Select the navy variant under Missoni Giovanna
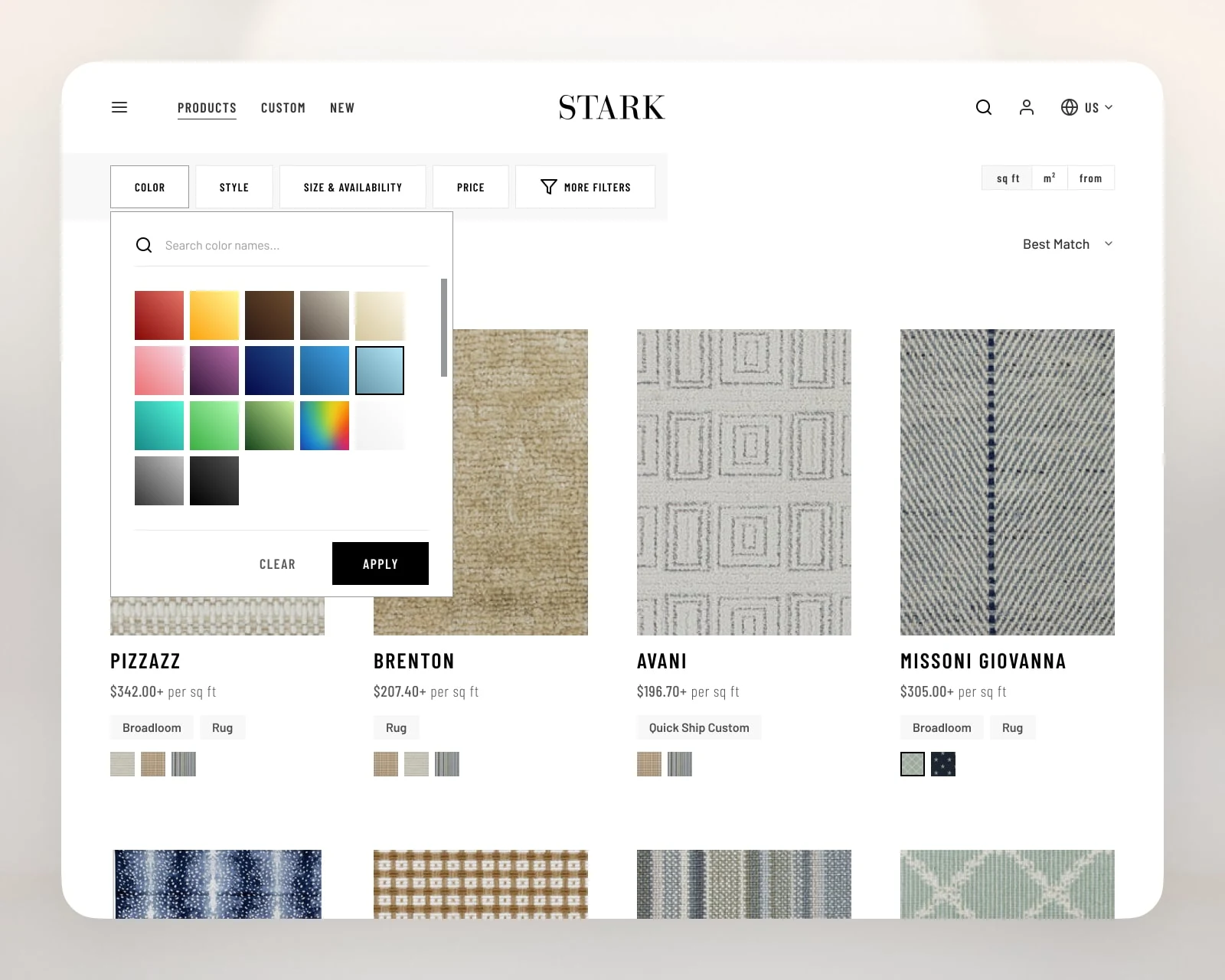The height and width of the screenshot is (980, 1225). 943,764
